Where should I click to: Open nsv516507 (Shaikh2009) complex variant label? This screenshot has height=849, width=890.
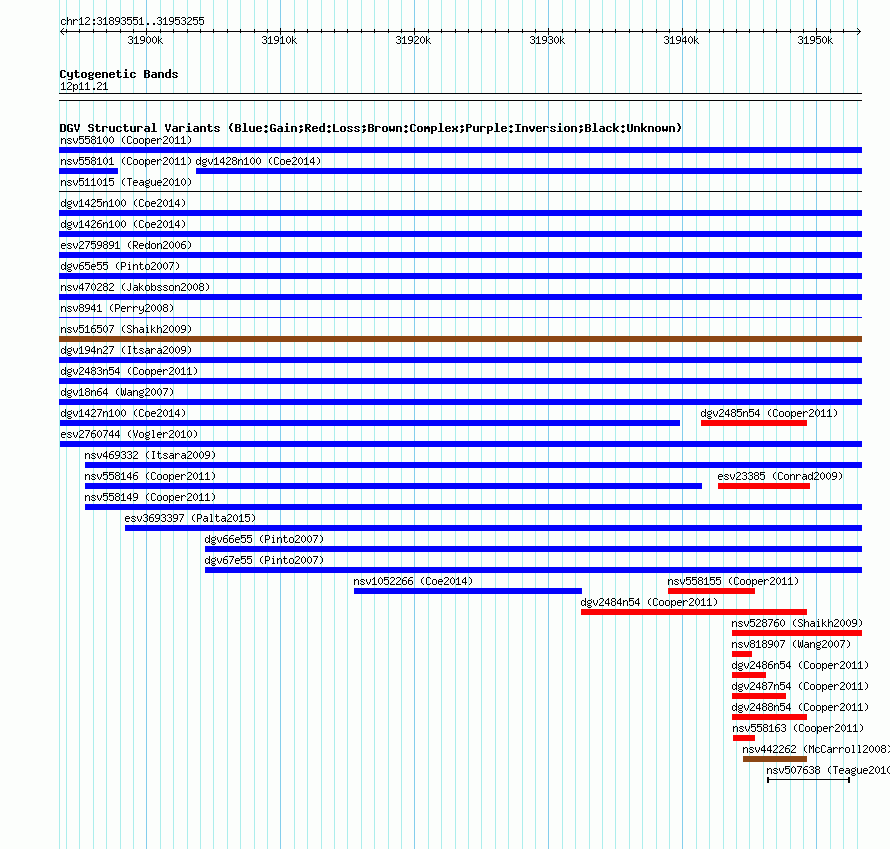point(126,329)
